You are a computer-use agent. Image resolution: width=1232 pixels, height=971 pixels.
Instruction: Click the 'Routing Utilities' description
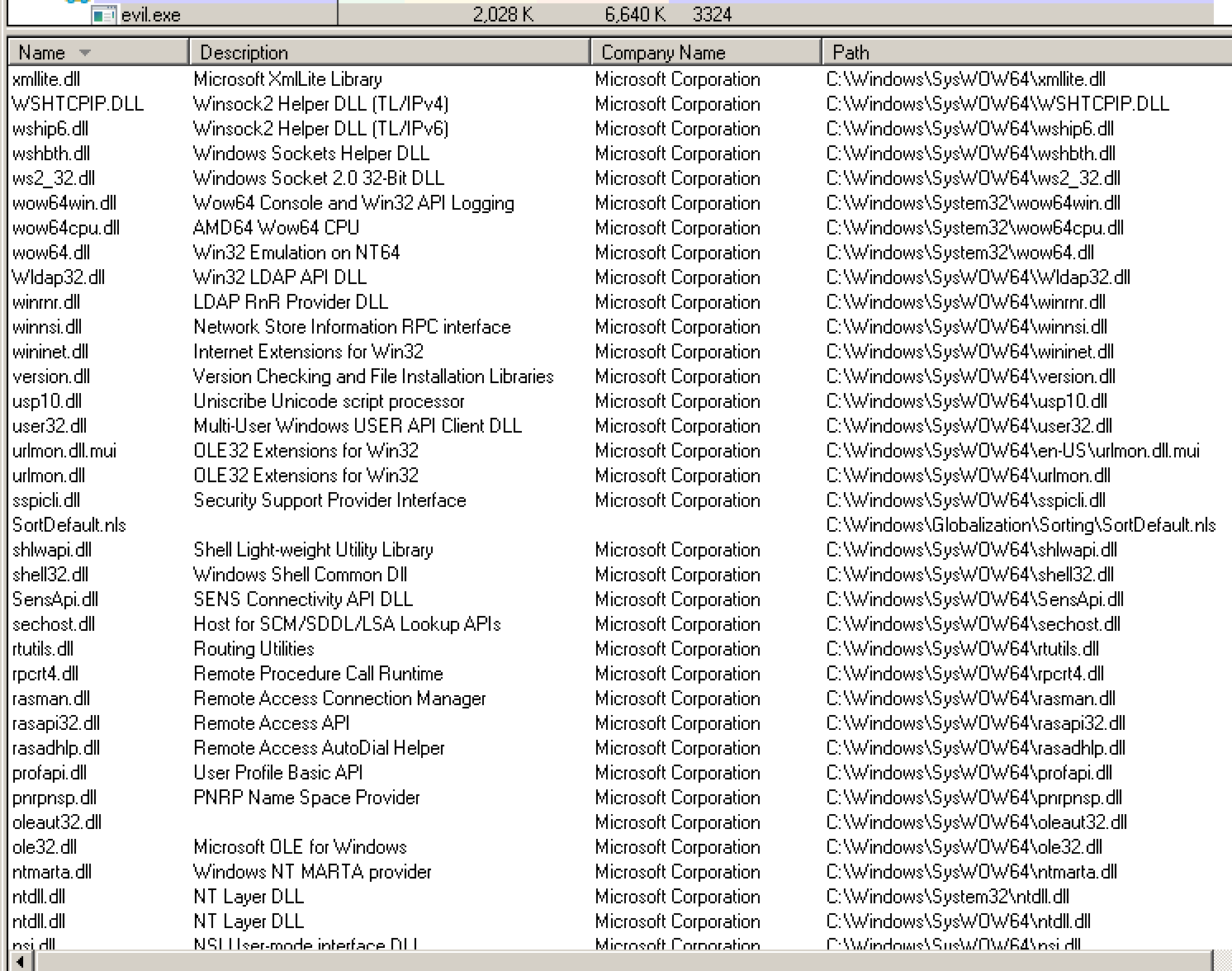[254, 649]
